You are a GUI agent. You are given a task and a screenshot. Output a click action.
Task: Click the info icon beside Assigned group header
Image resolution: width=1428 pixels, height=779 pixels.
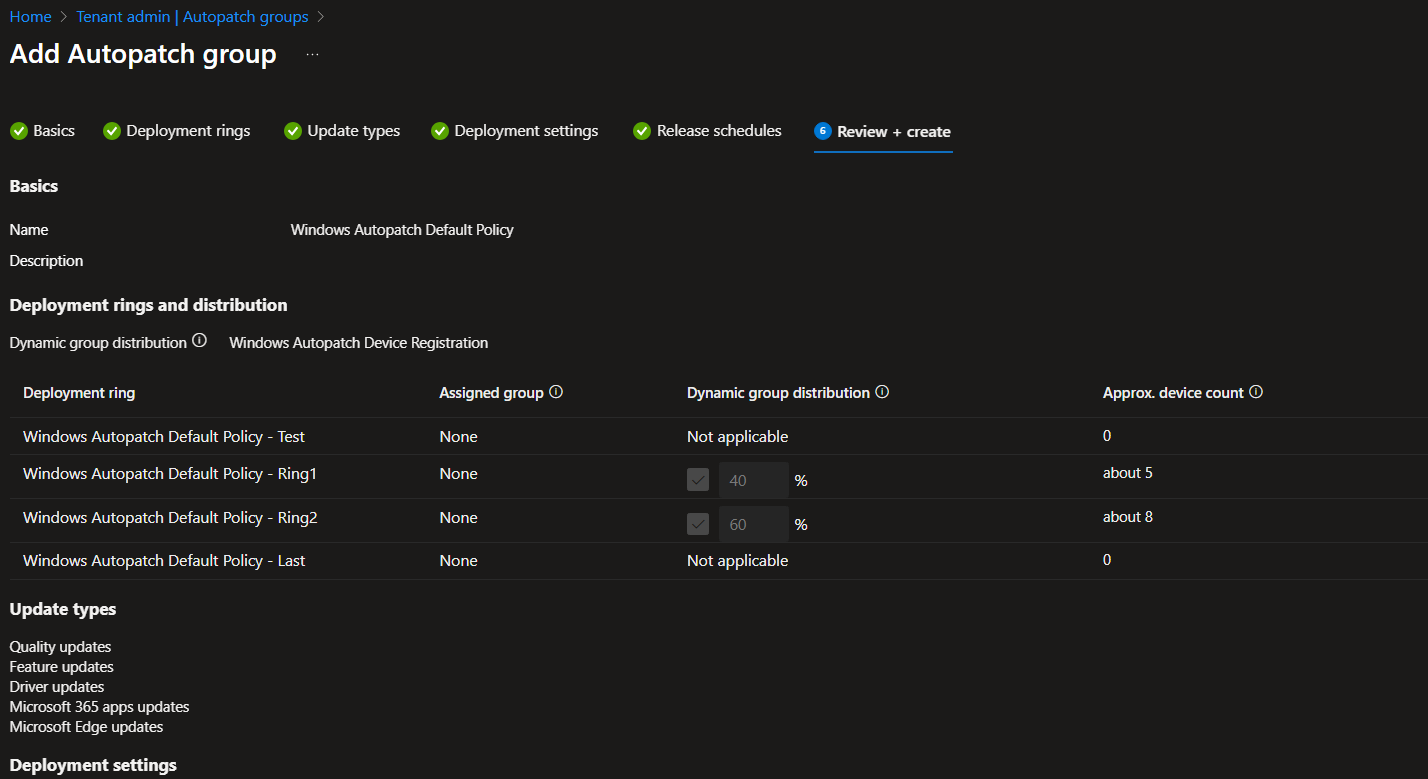[558, 391]
